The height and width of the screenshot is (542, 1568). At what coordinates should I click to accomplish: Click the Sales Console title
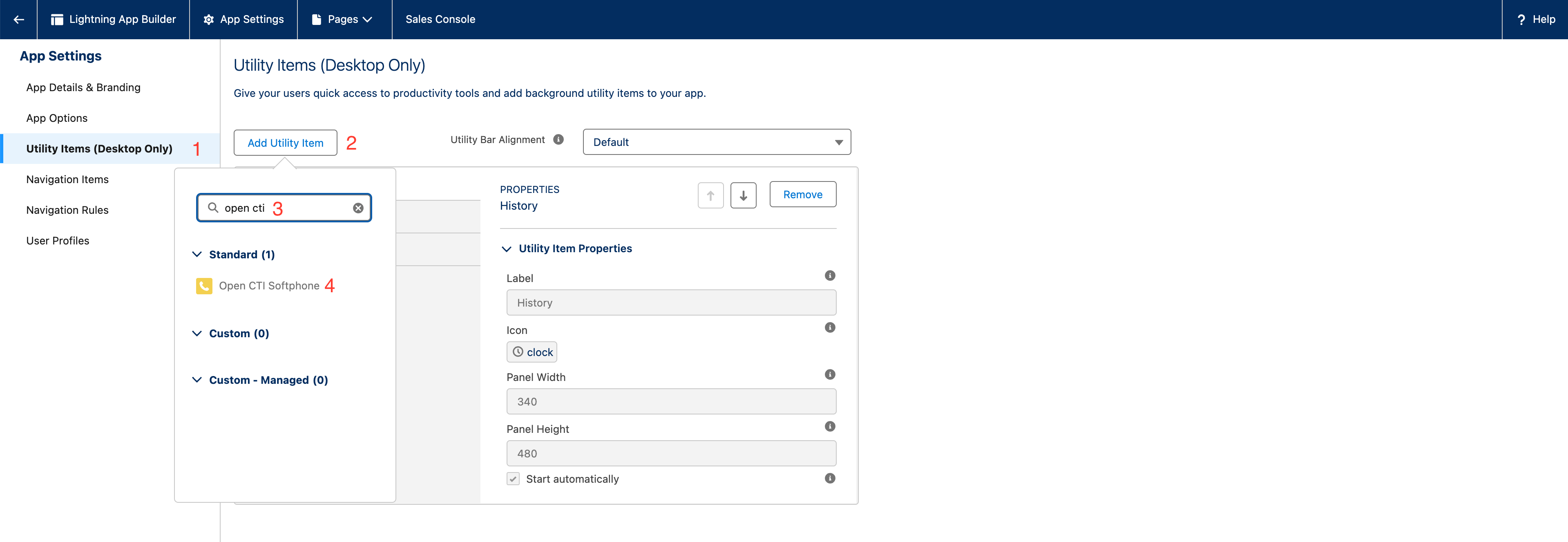click(x=440, y=20)
